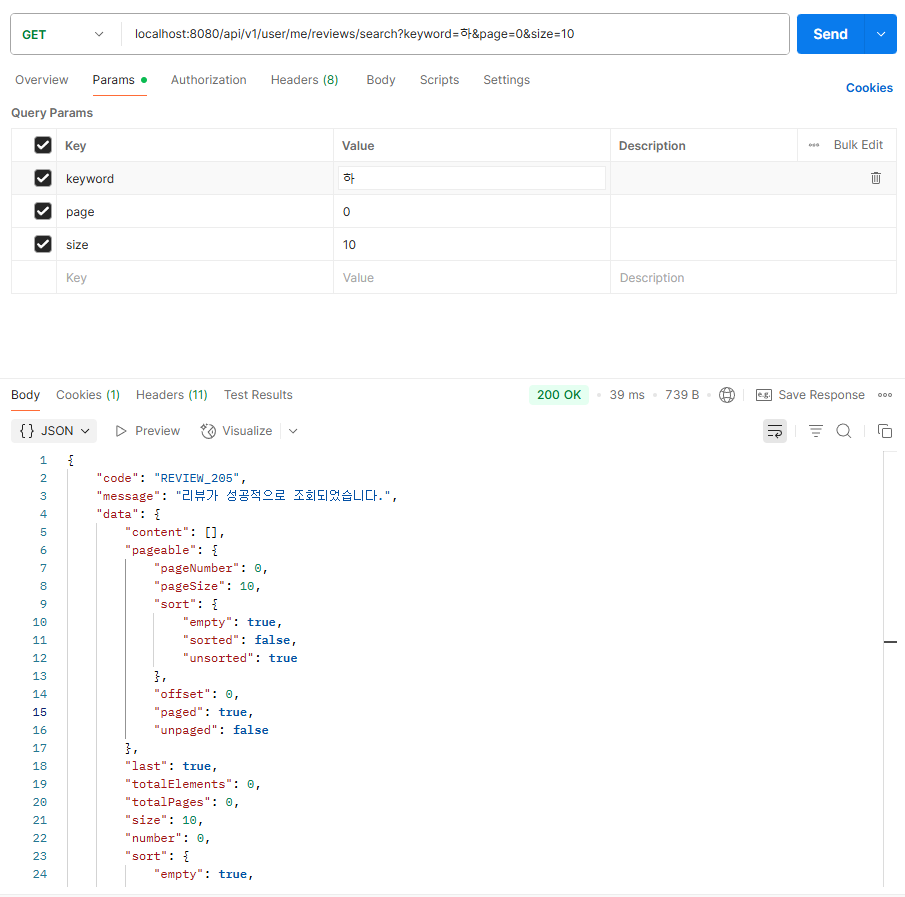Expand the Visualize dropdown chevron
Viewport: 905px width, 897px height.
pyautogui.click(x=293, y=431)
